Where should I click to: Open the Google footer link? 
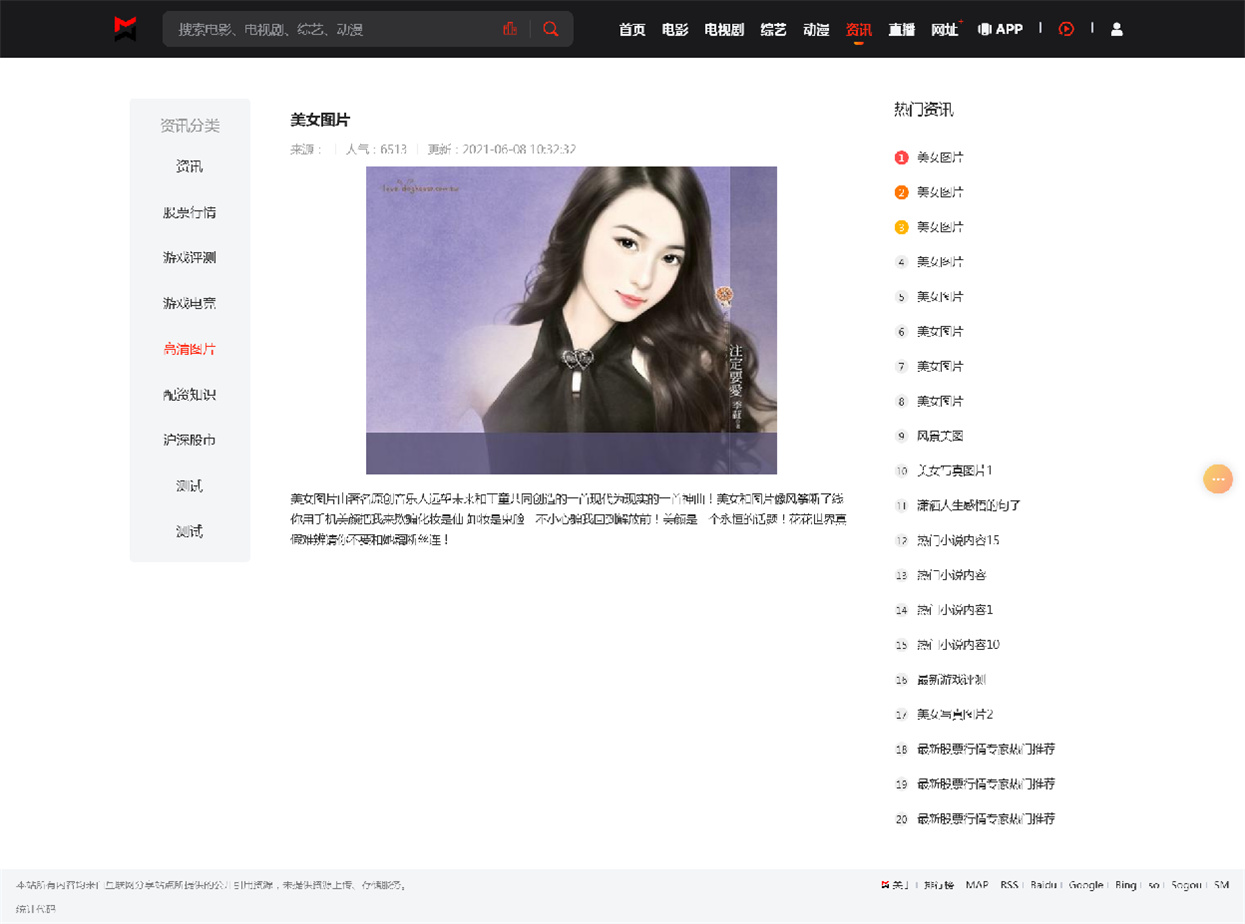[x=1086, y=885]
